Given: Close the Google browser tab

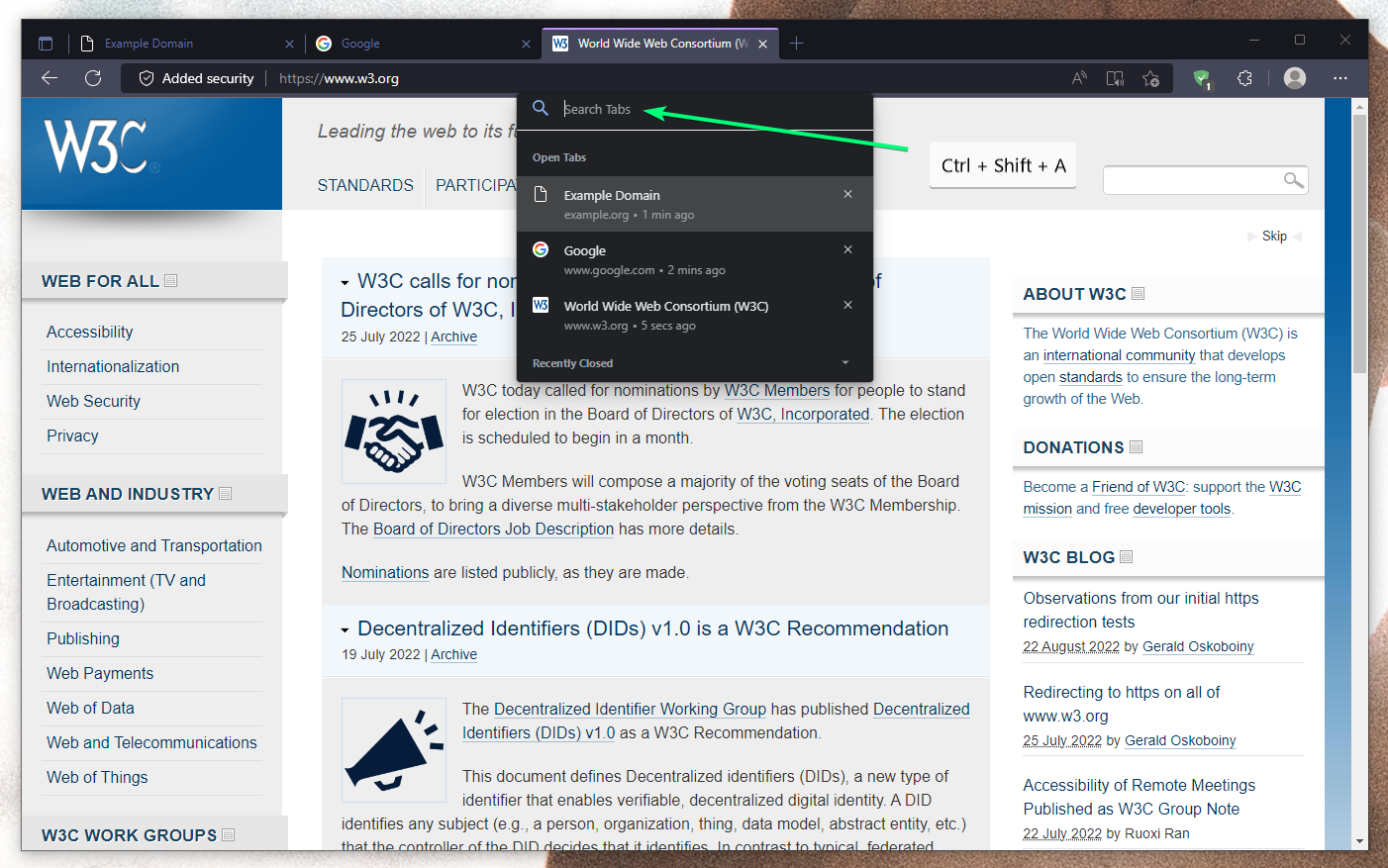Looking at the screenshot, I should 526,44.
